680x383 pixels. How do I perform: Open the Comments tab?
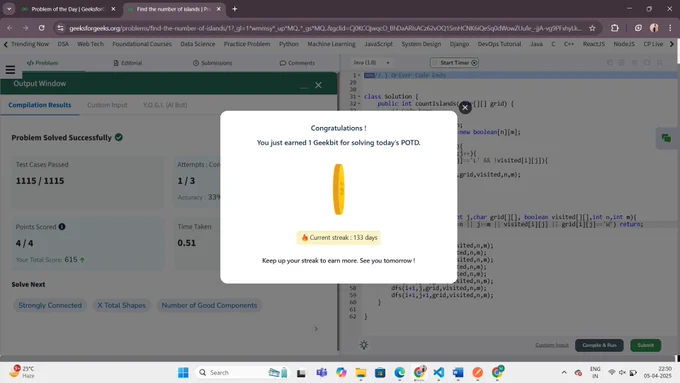[x=297, y=63]
